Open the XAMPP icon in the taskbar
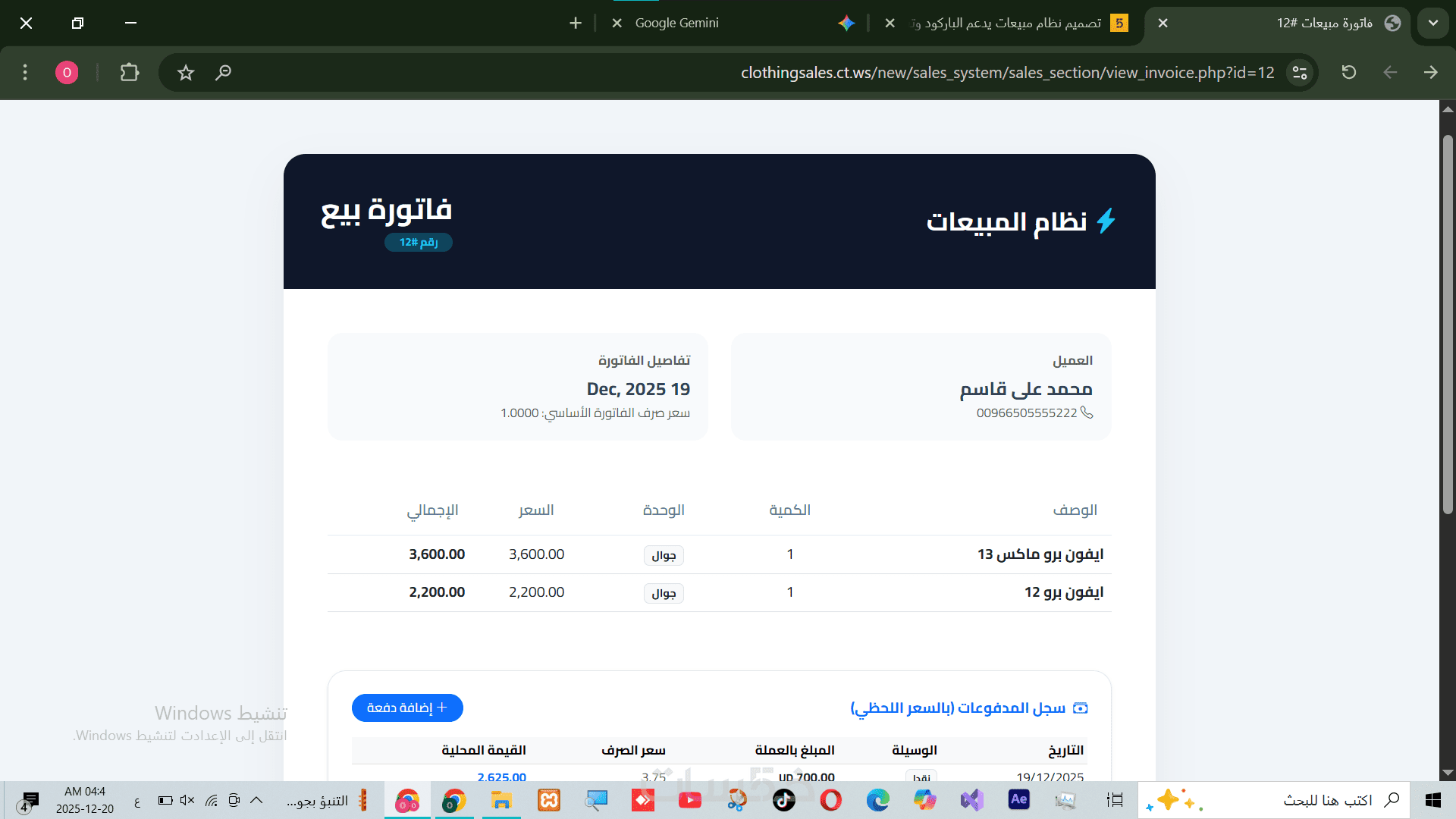Viewport: 1456px width, 819px height. click(549, 800)
